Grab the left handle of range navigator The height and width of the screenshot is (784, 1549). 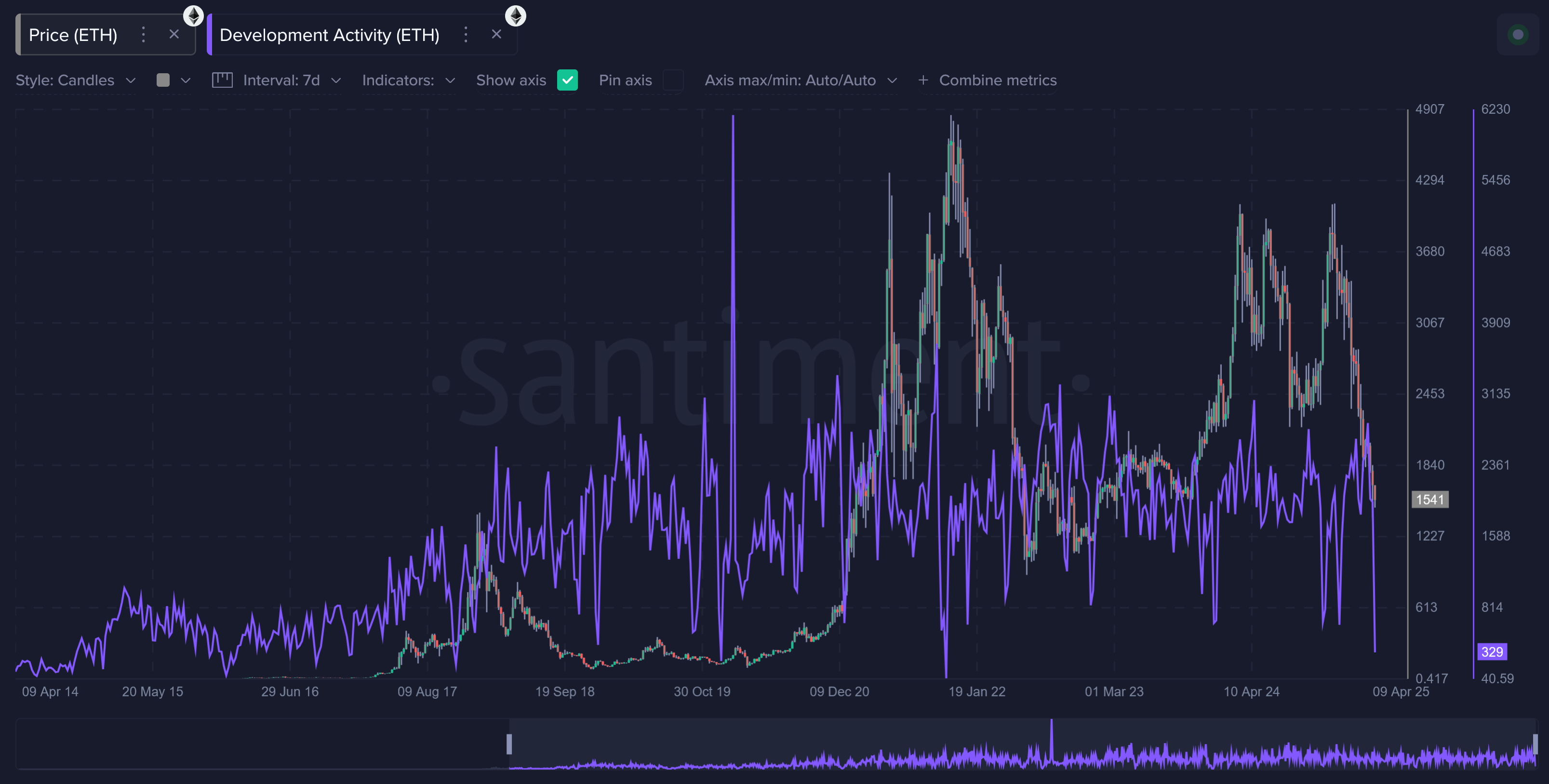tap(509, 744)
